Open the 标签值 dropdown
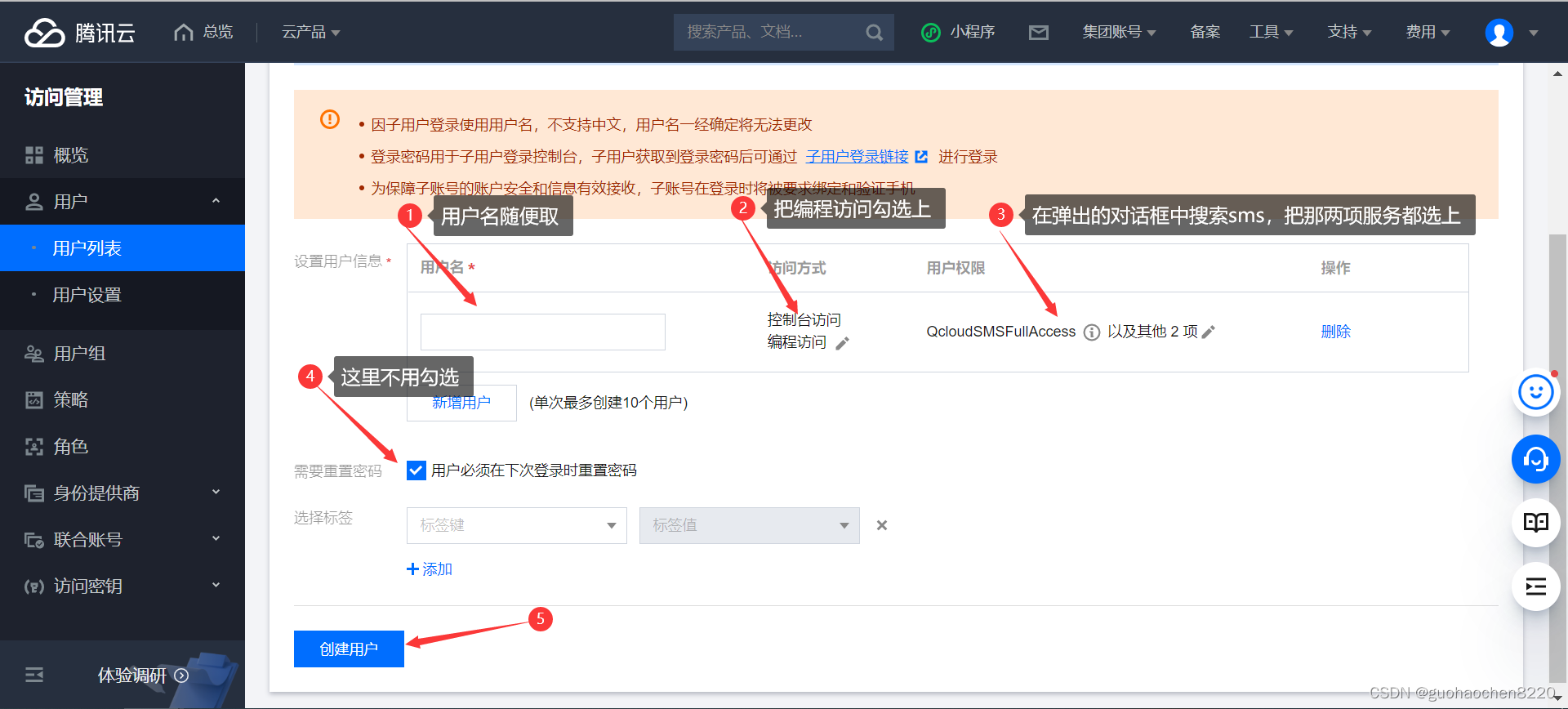The width and height of the screenshot is (1568, 709). click(x=750, y=525)
